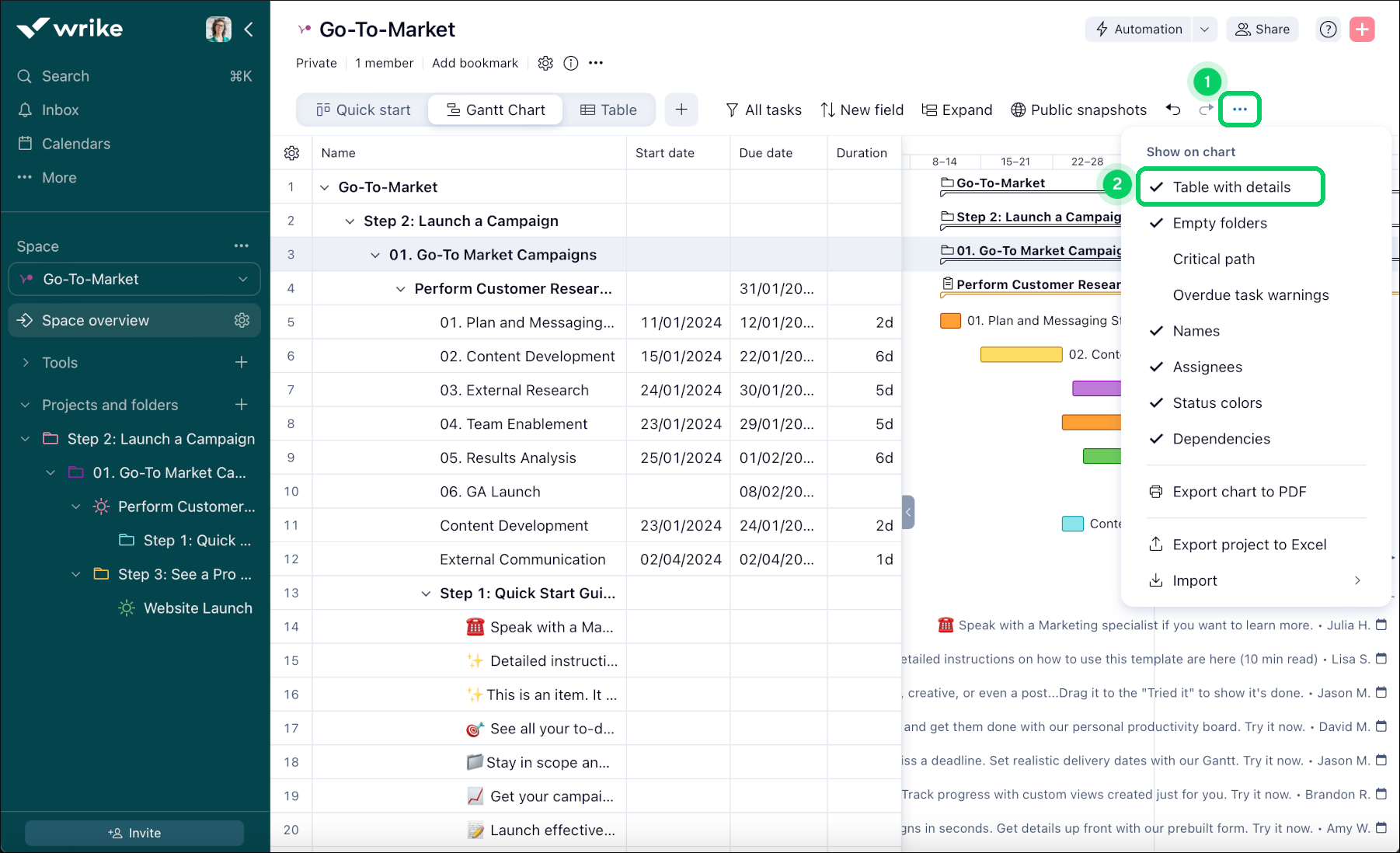Add a new view with plus icon
Viewport: 1400px width, 853px height.
[x=681, y=110]
